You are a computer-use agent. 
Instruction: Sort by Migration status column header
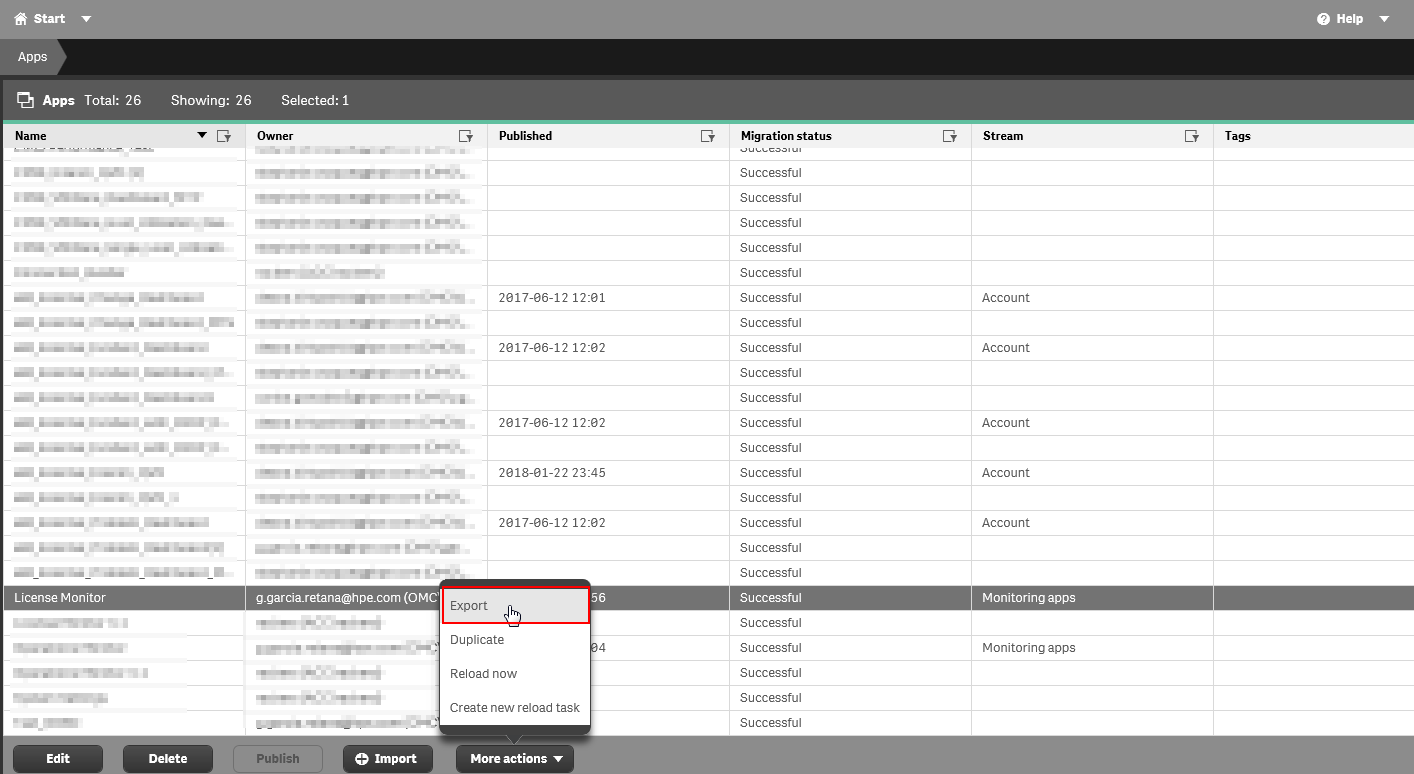[x=786, y=136]
